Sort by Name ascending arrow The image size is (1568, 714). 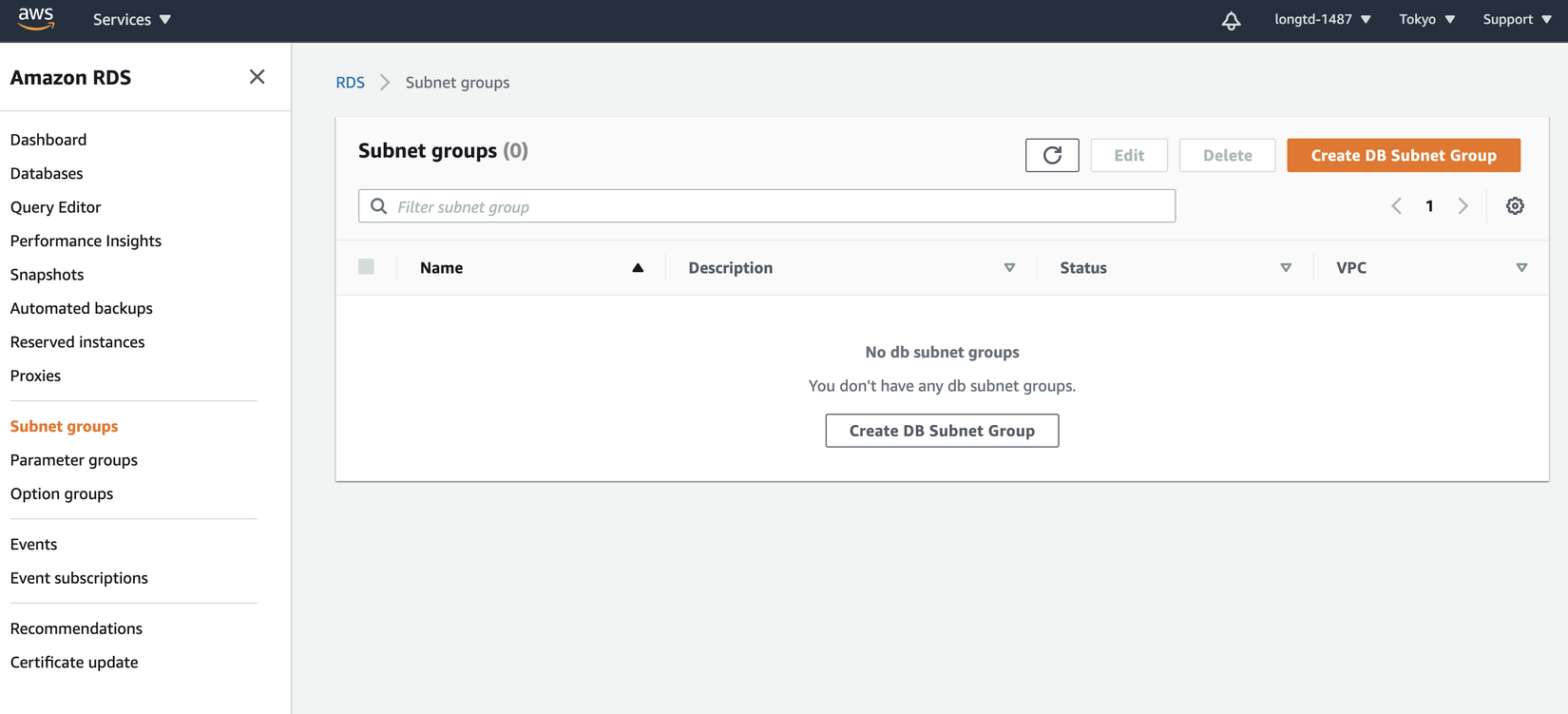coord(638,268)
